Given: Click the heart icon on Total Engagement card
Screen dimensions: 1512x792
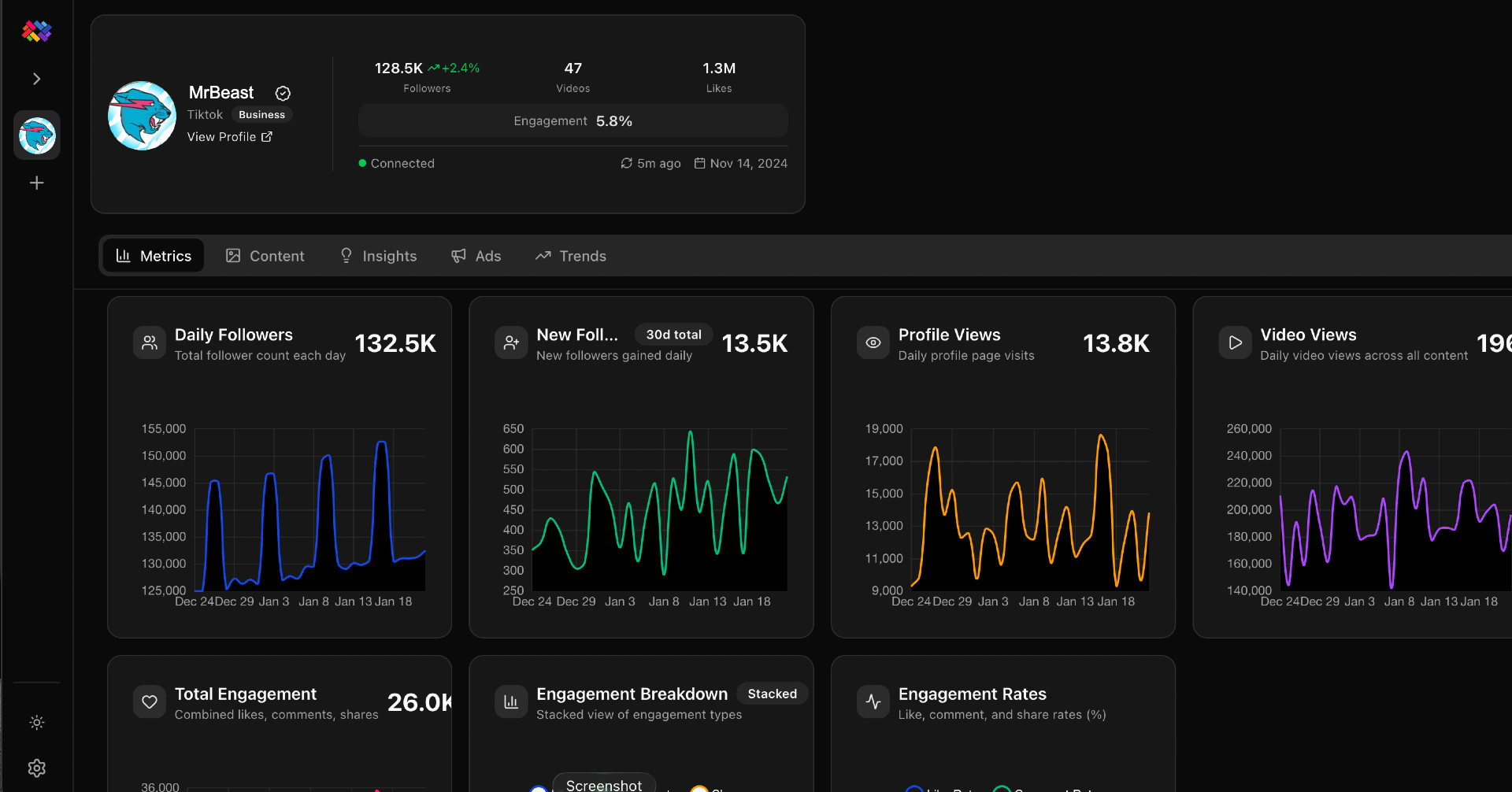Looking at the screenshot, I should click(150, 702).
